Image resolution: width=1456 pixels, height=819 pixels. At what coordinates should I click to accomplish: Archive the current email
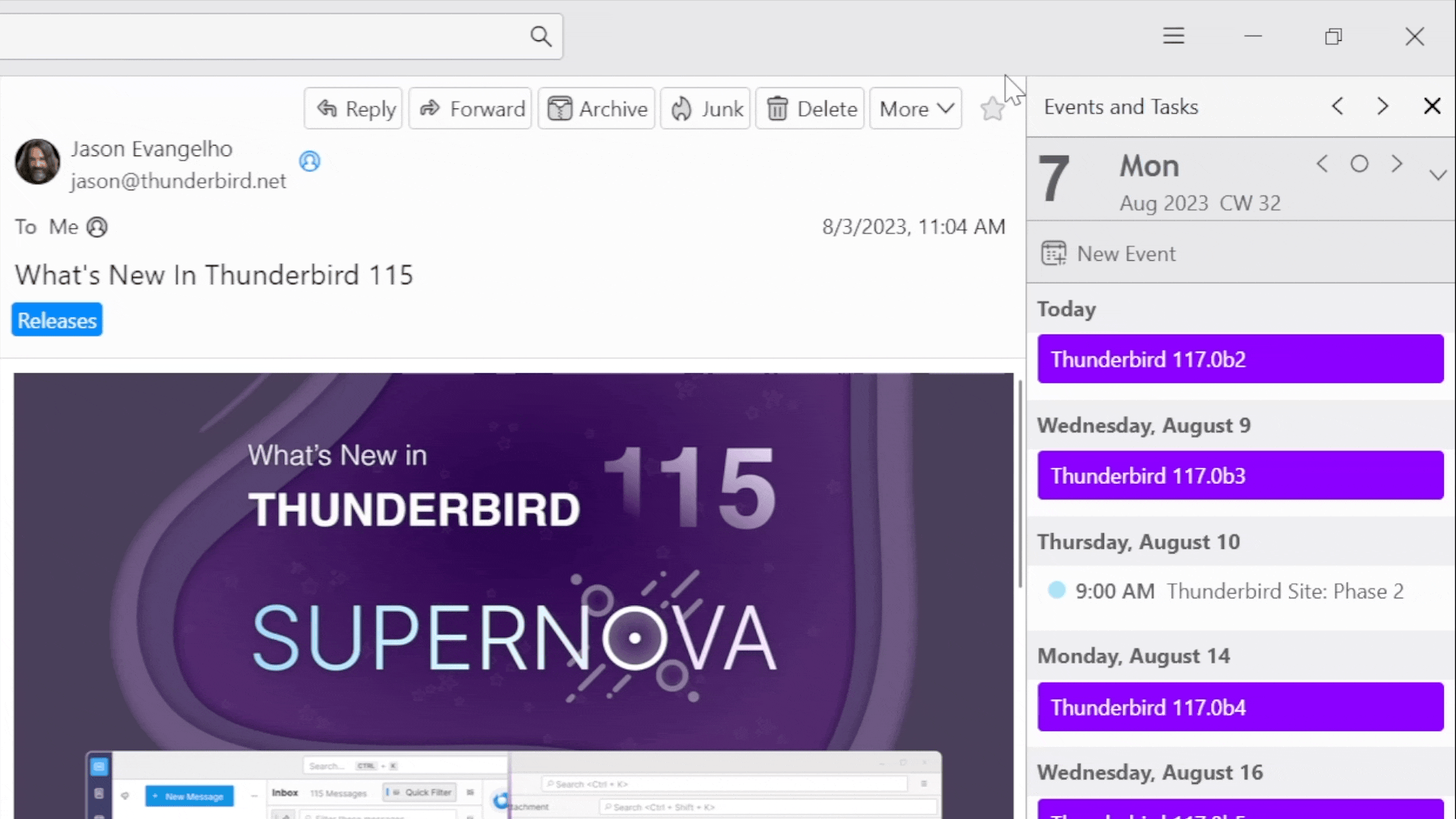click(596, 108)
